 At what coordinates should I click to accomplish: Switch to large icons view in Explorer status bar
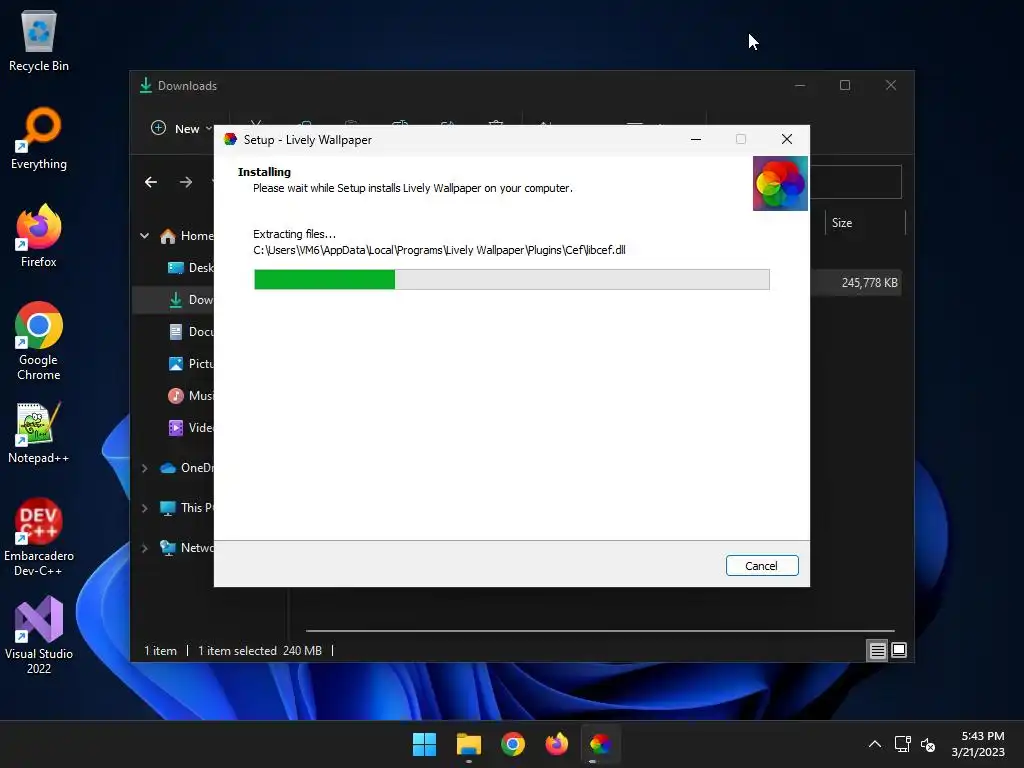click(899, 650)
